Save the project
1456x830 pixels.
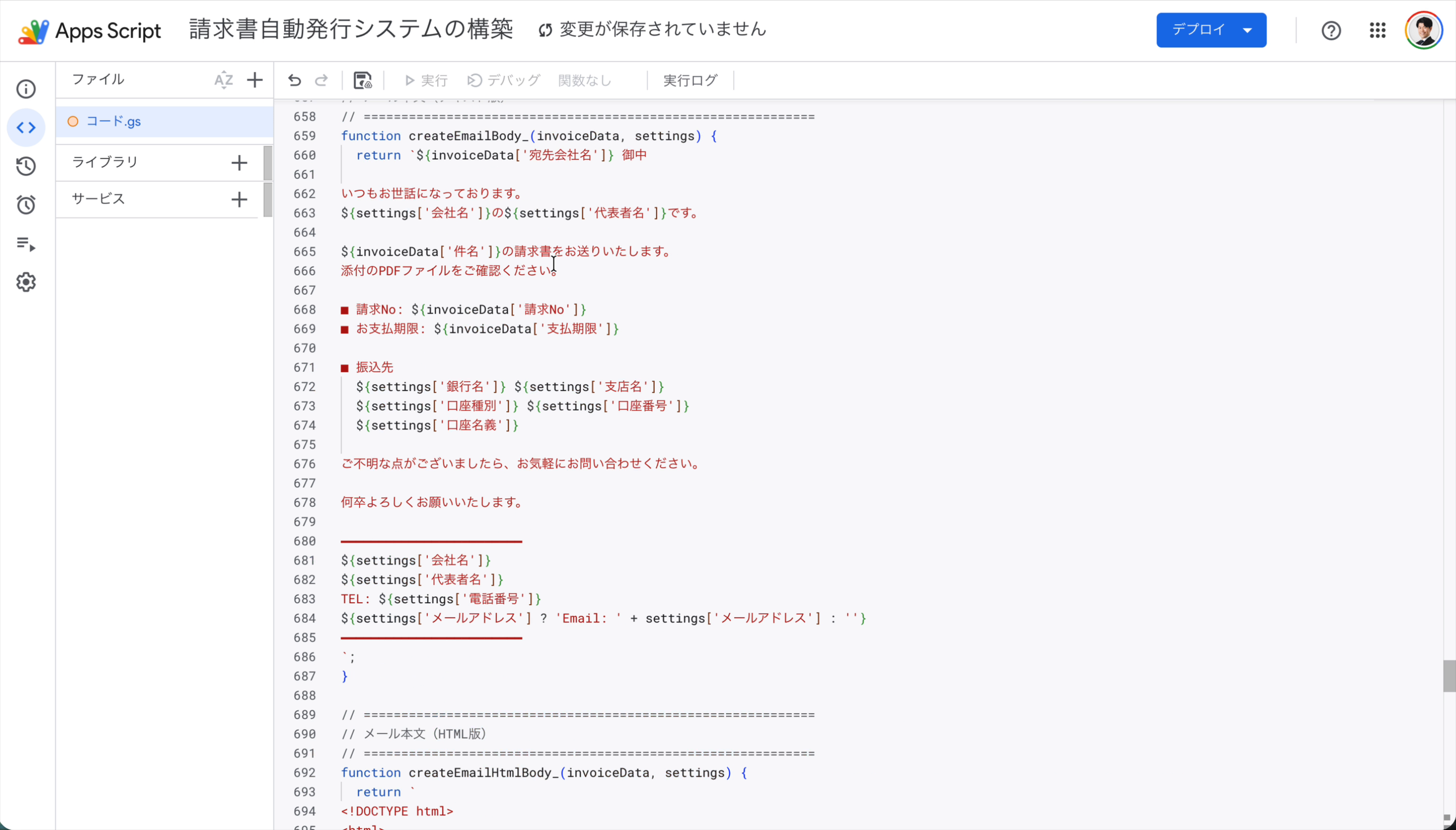click(362, 81)
